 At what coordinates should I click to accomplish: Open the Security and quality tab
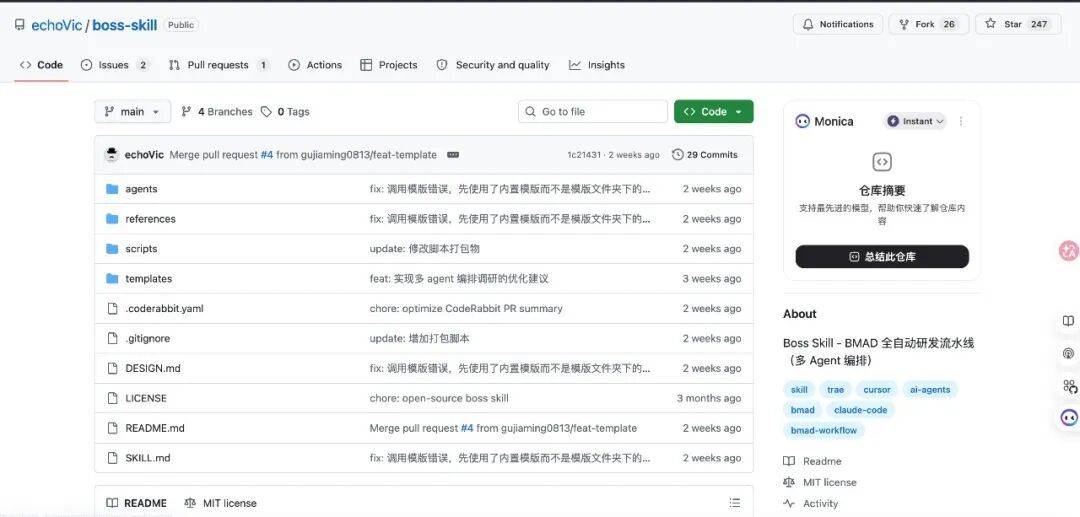click(493, 65)
